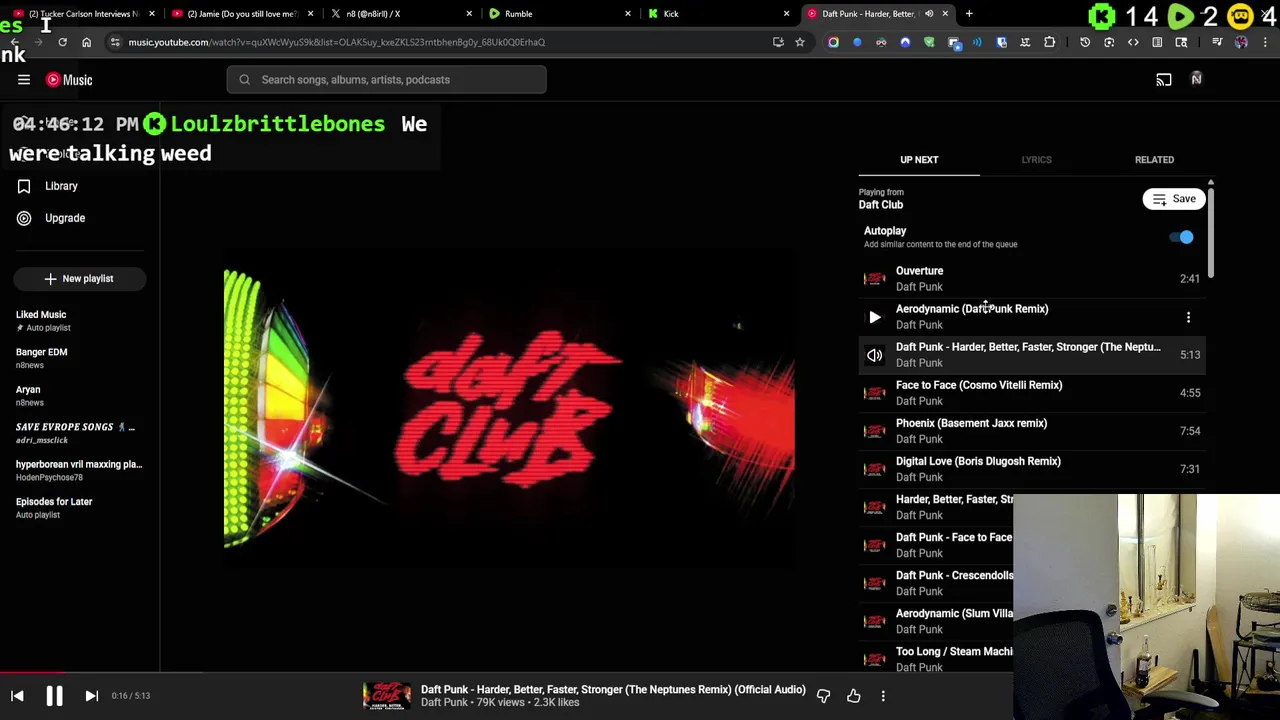Save the queue as a playlist
Image resolution: width=1280 pixels, height=720 pixels.
coord(1173,199)
